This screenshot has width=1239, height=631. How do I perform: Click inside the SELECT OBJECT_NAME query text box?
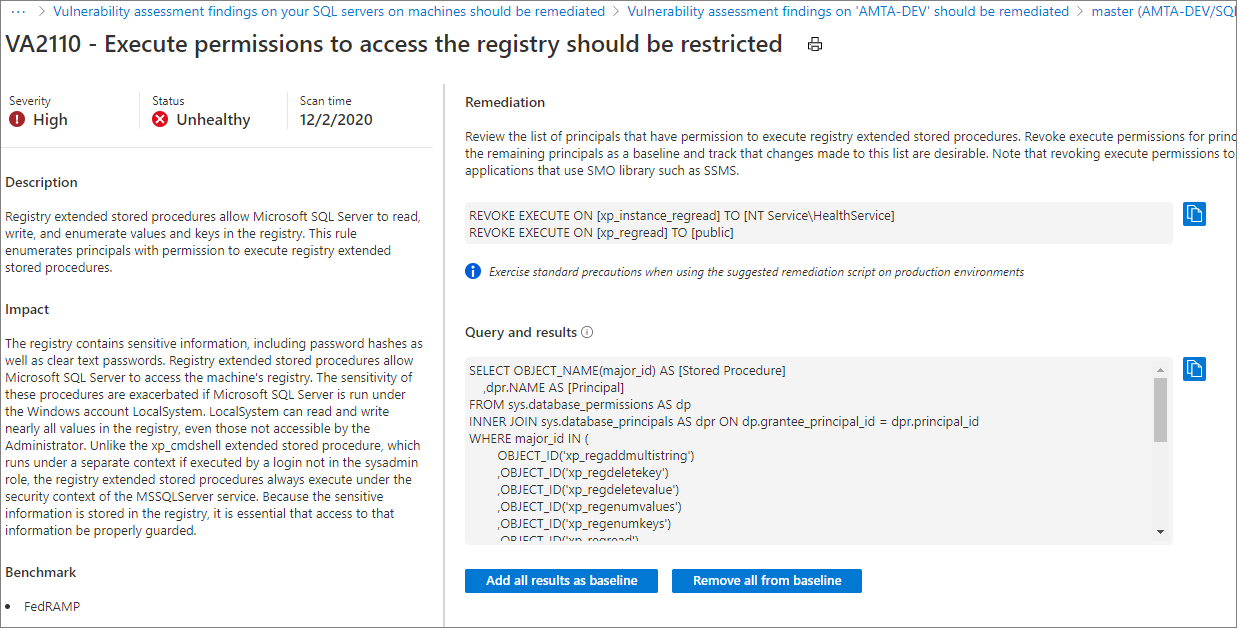800,450
